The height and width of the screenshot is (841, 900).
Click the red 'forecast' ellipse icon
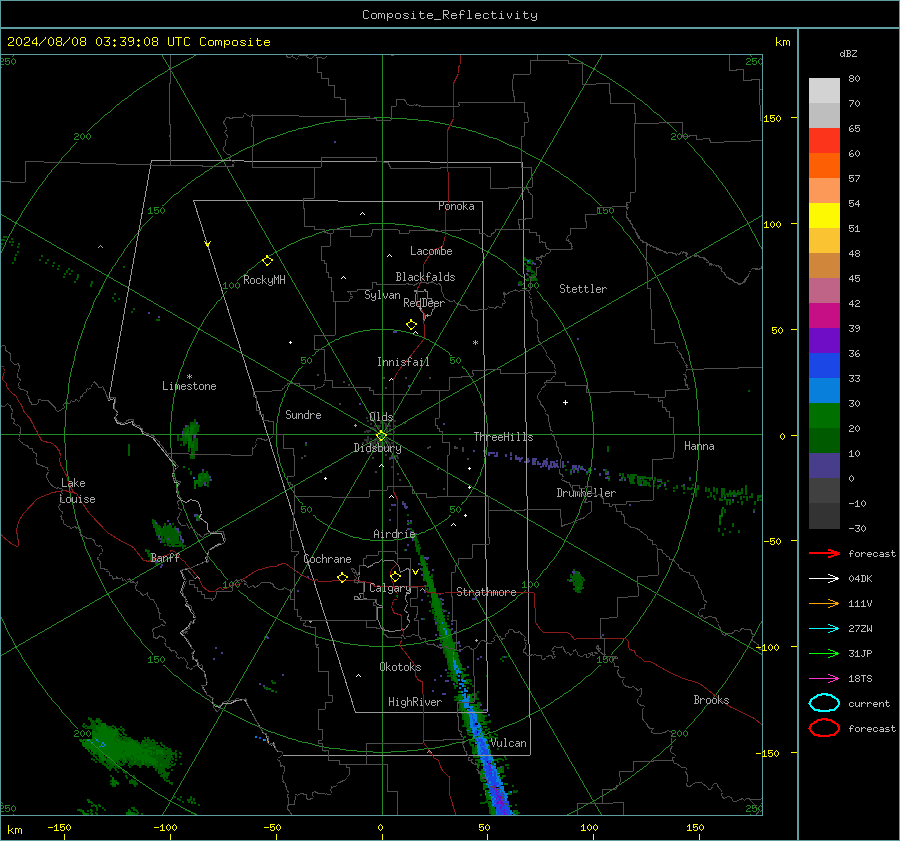pos(824,728)
